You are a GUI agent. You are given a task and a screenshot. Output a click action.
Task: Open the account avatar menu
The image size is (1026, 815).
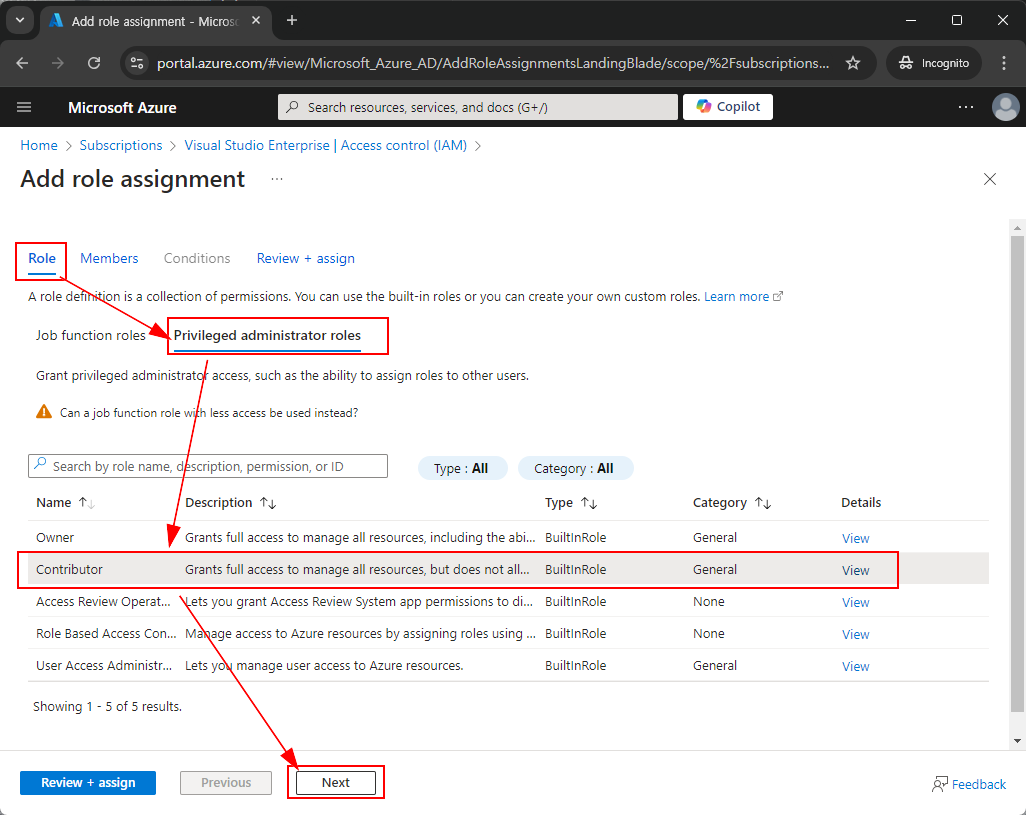(x=1005, y=107)
